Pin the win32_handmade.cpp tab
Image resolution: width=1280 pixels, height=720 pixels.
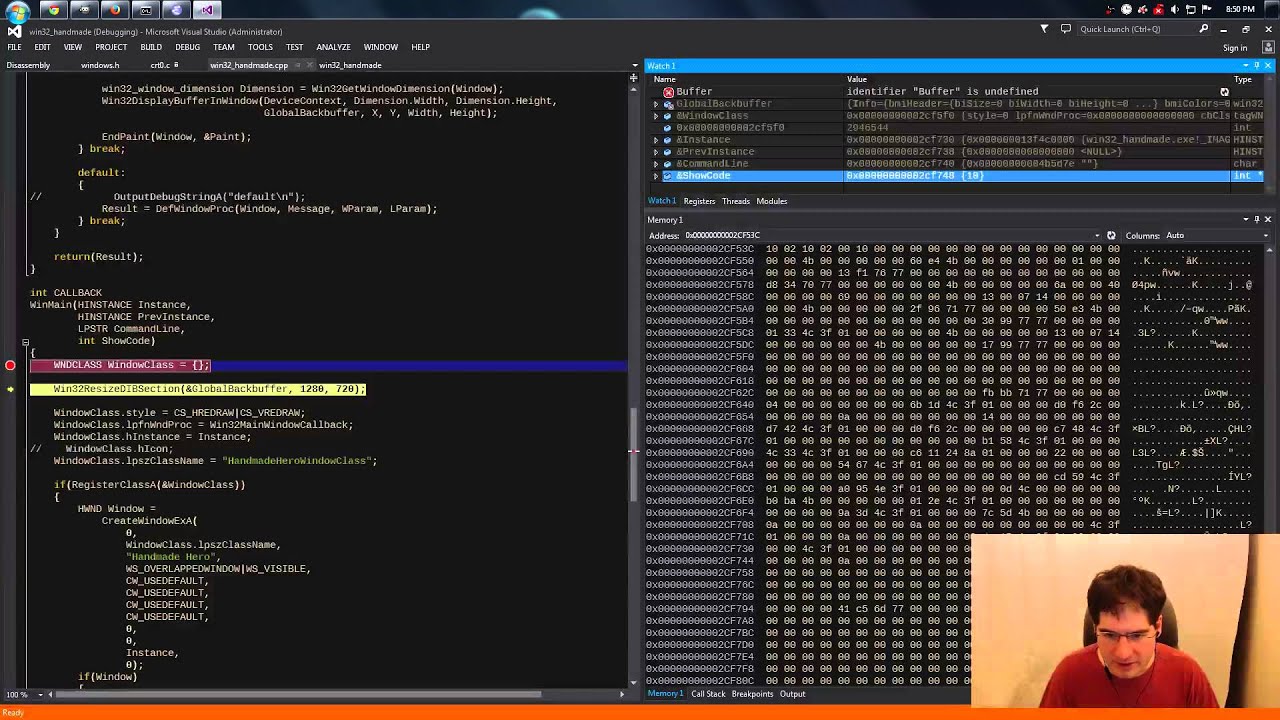[x=296, y=66]
